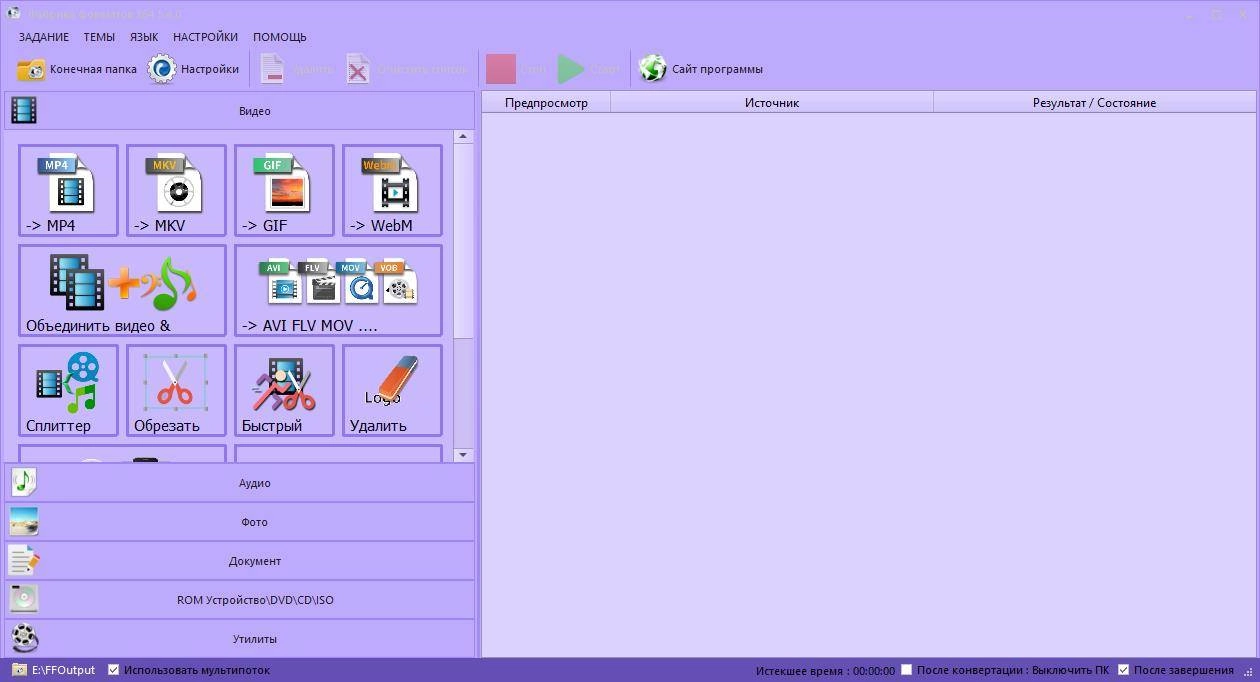Expand the Документ section
The height and width of the screenshot is (682, 1260).
point(240,561)
